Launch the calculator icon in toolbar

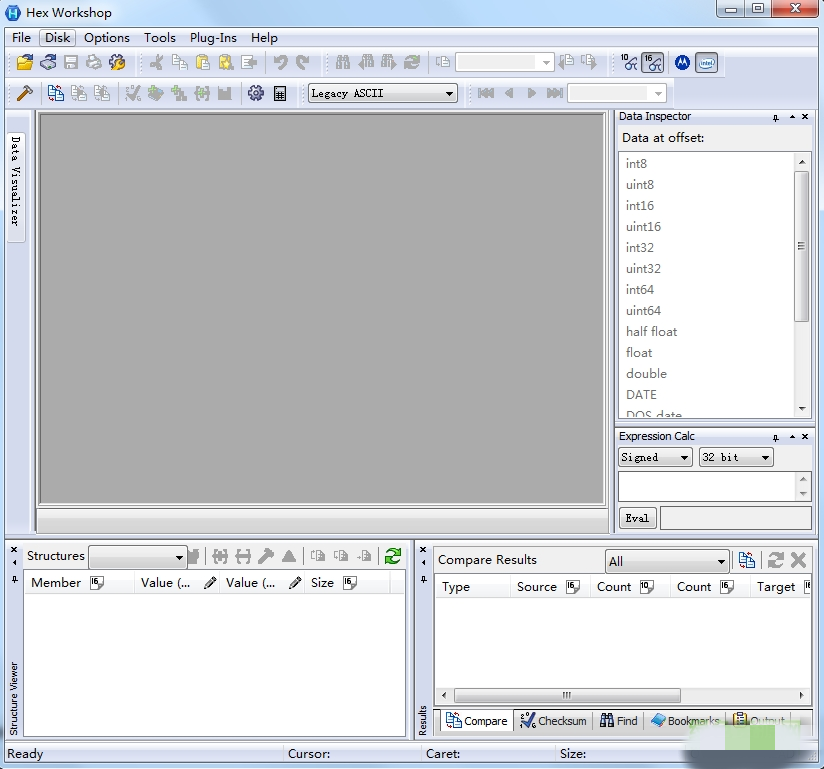tap(280, 93)
